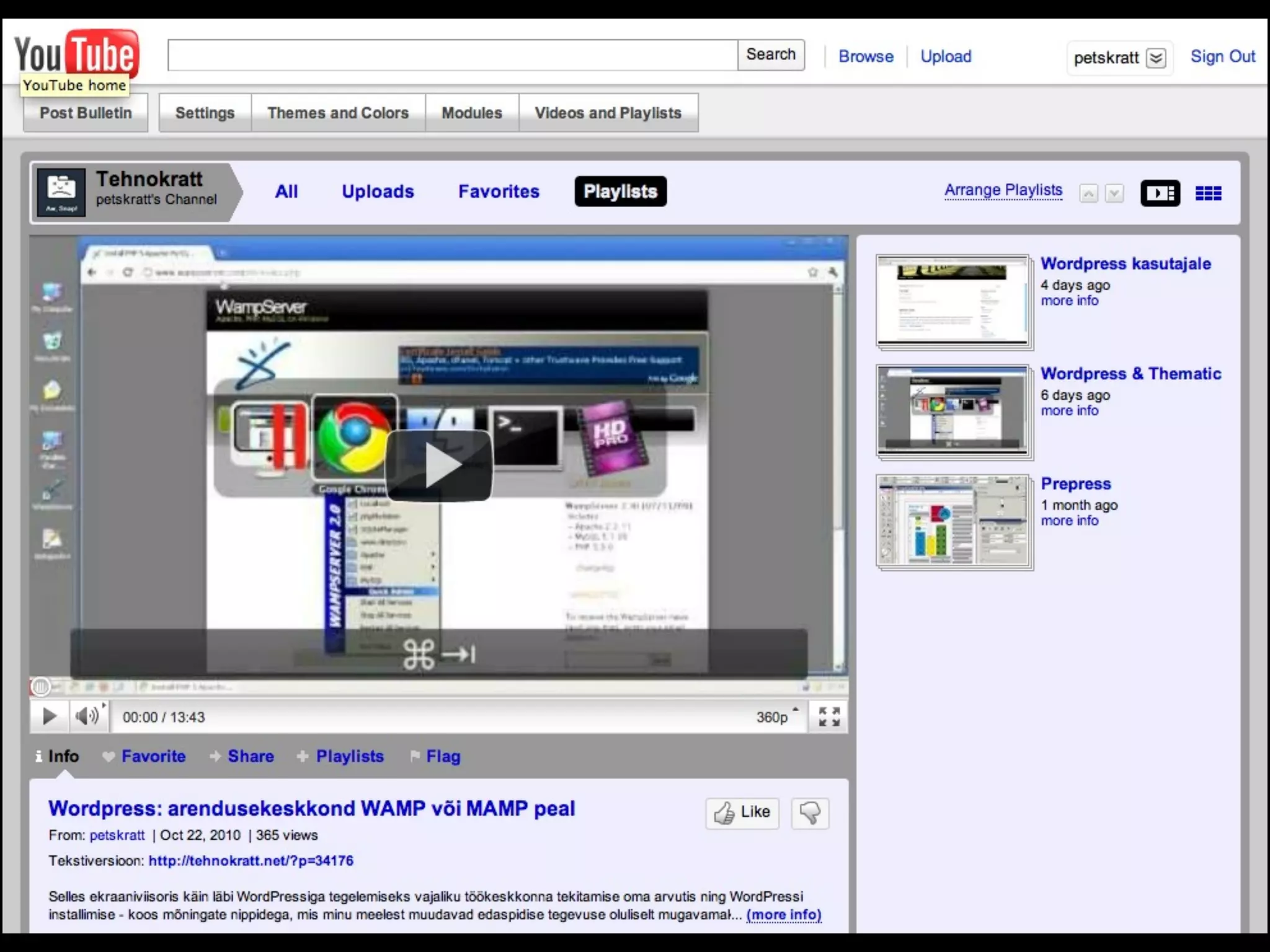1270x952 pixels.
Task: Mute video with the speaker icon
Action: click(x=87, y=717)
